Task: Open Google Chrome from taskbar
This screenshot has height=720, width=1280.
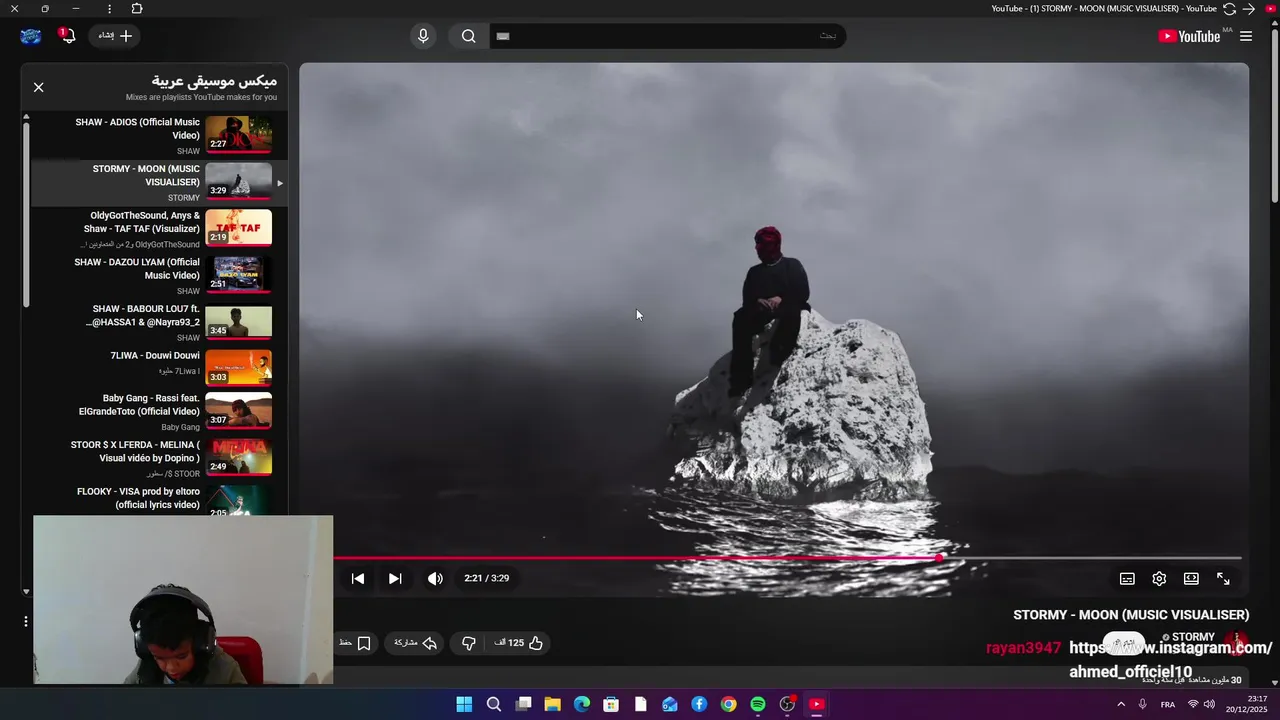Action: pyautogui.click(x=728, y=704)
